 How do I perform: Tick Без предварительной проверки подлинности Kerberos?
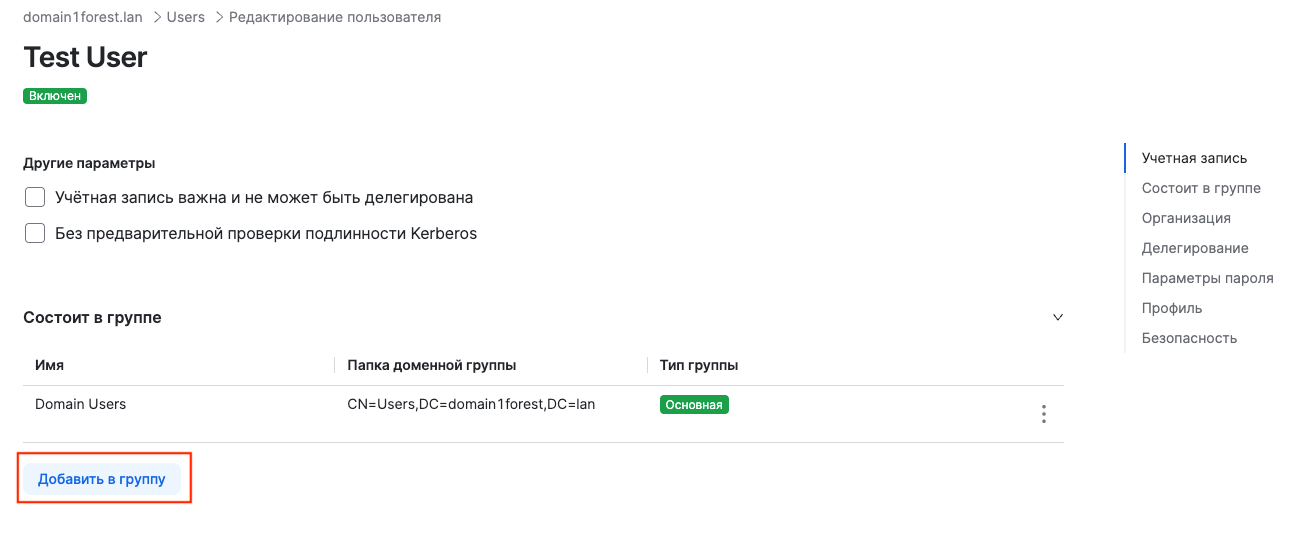point(35,233)
